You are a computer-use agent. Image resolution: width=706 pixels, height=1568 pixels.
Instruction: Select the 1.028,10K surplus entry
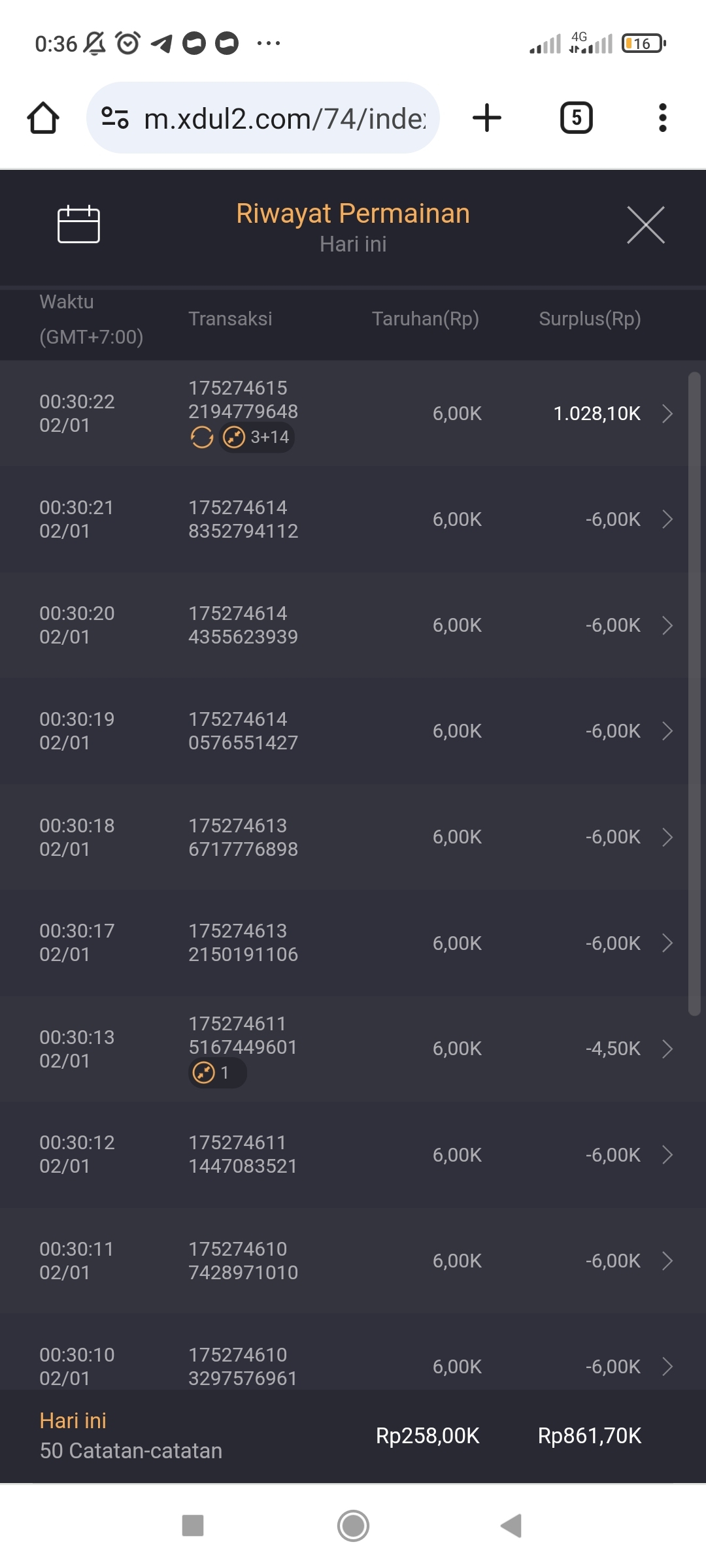pos(597,414)
